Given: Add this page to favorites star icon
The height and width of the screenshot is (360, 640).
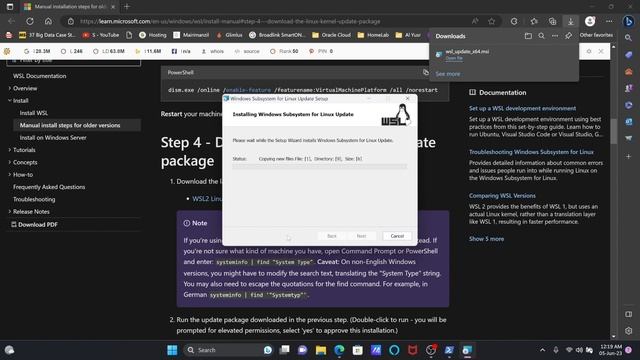Looking at the screenshot, I should coord(492,21).
